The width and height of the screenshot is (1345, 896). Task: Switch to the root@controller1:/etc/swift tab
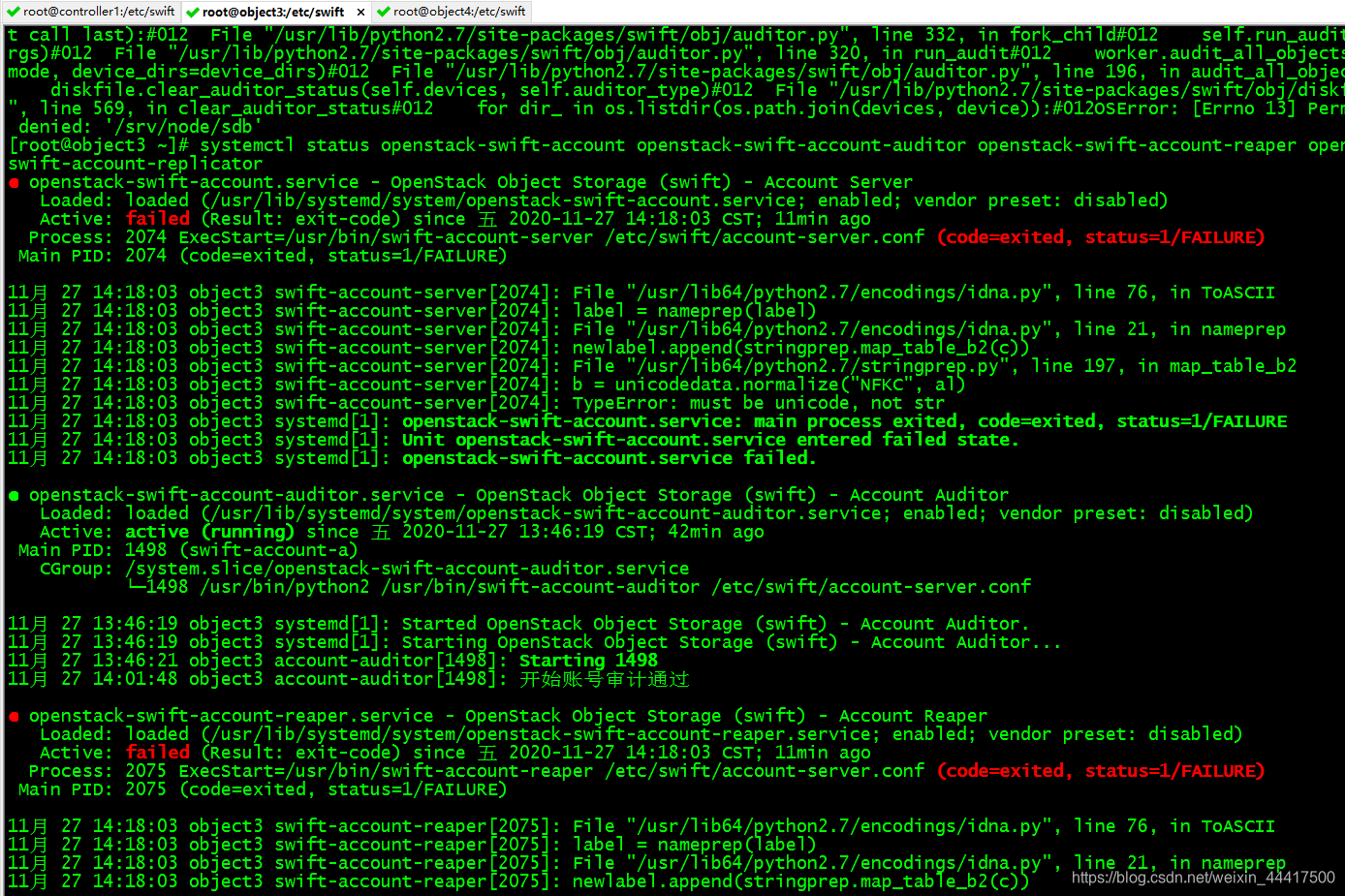point(91,12)
